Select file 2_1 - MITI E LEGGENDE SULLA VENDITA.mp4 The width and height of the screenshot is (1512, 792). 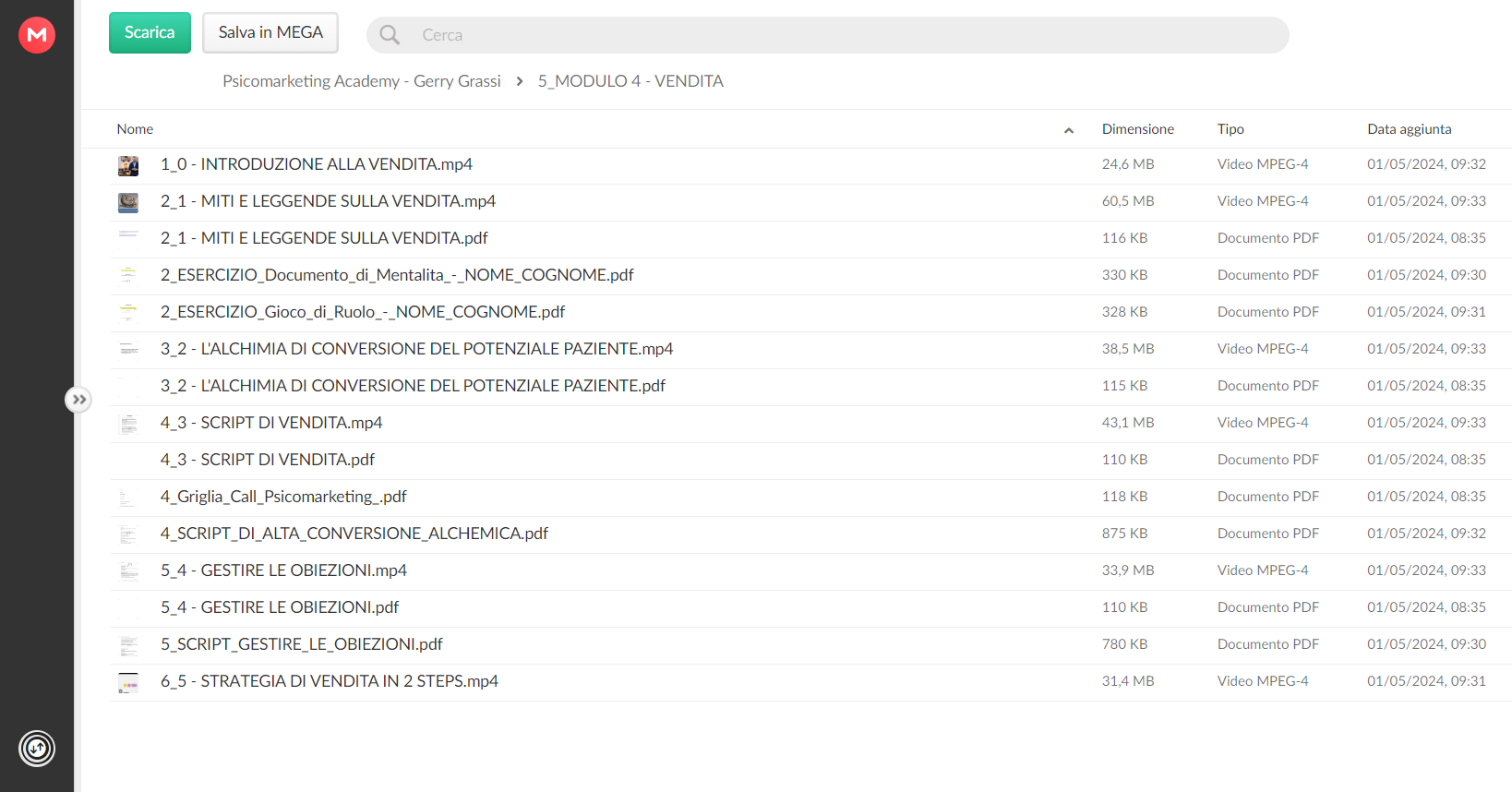[x=328, y=201]
